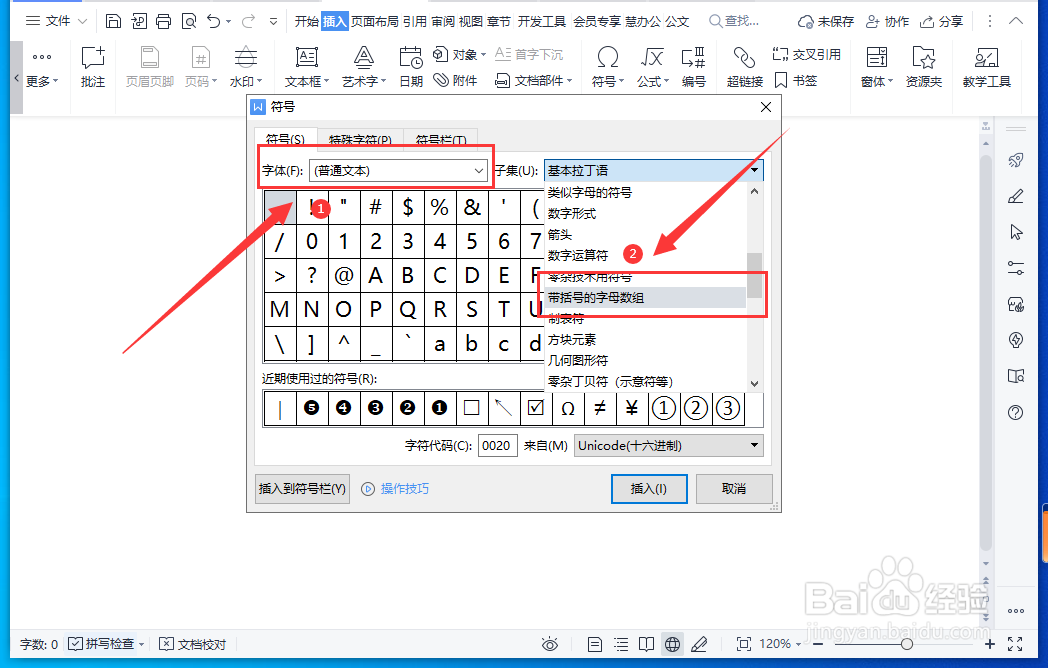Screen dimensions: 1048x668
Task: Open the 文件 menu
Action: (56, 21)
